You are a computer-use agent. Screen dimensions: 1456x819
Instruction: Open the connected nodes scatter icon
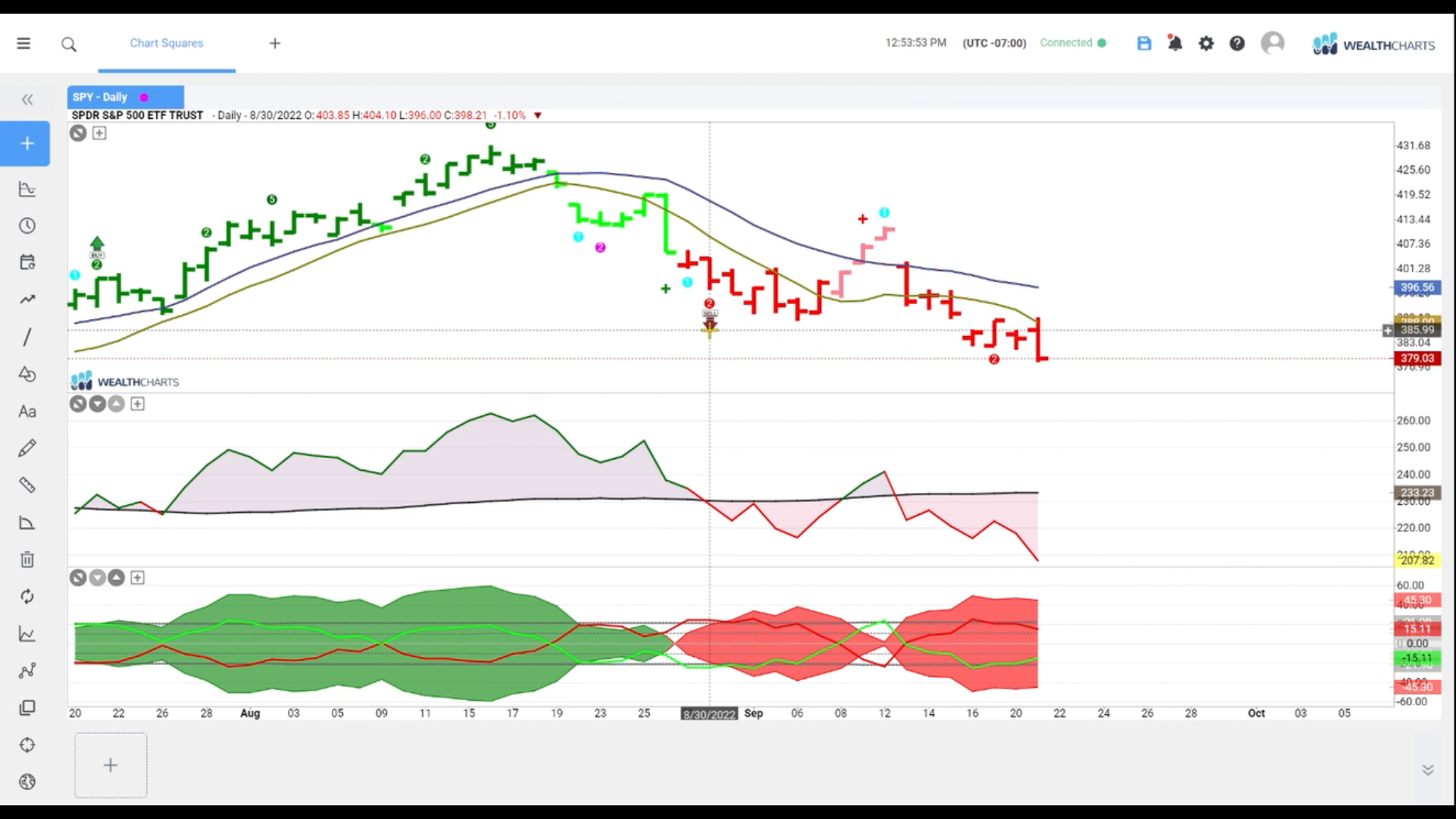coord(27,670)
